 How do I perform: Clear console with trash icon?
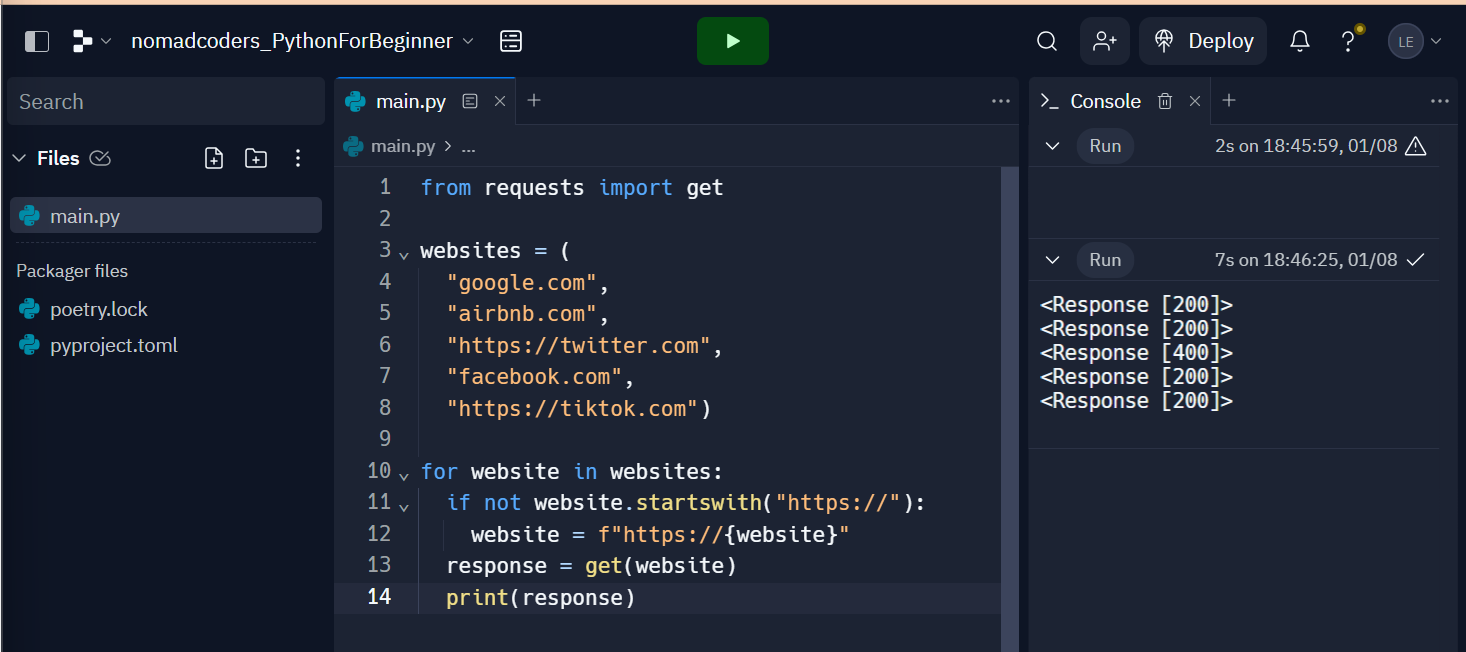(1165, 101)
